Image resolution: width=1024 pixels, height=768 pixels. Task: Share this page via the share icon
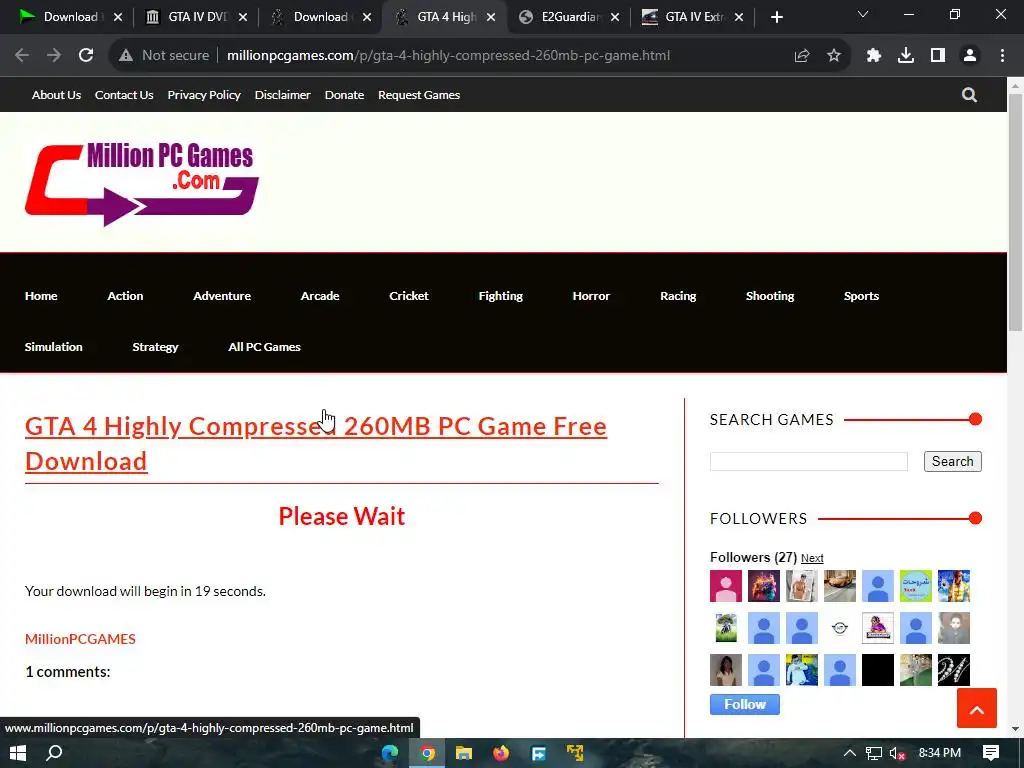tap(802, 56)
